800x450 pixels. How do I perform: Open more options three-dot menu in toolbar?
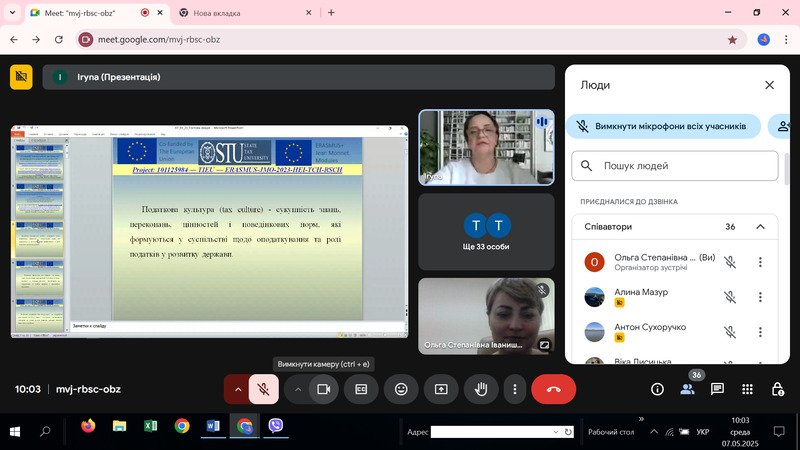(515, 389)
